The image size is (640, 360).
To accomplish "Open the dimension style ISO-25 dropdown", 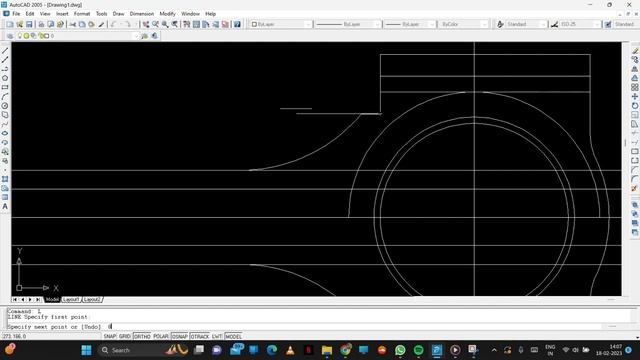I will pyautogui.click(x=580, y=24).
